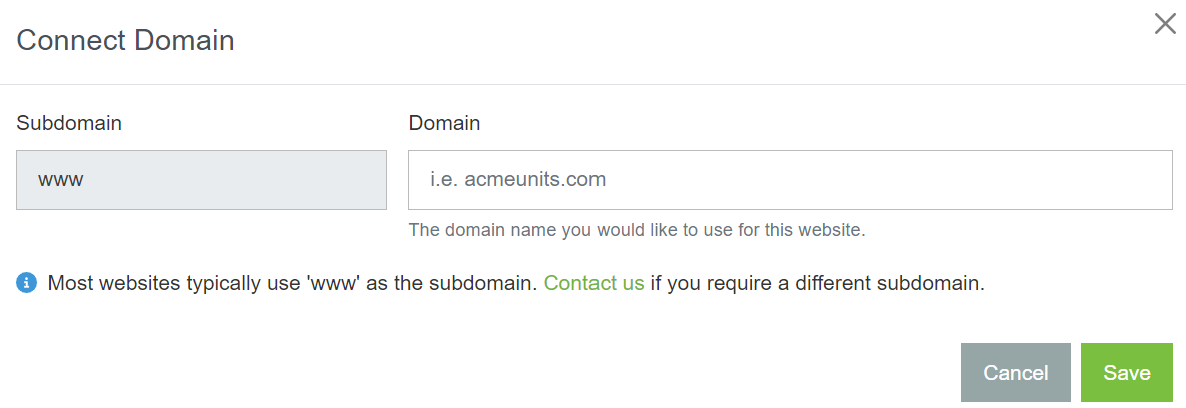
Task: Click the disabled Subdomain www field
Action: pos(201,180)
